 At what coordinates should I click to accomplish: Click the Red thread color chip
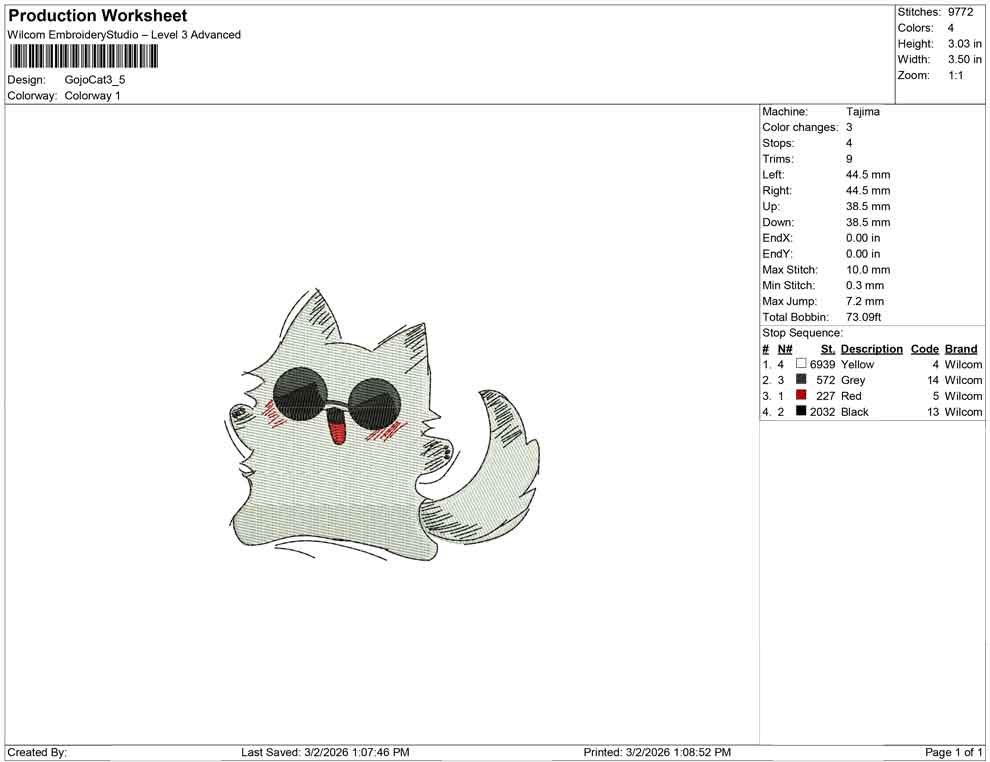coord(799,396)
